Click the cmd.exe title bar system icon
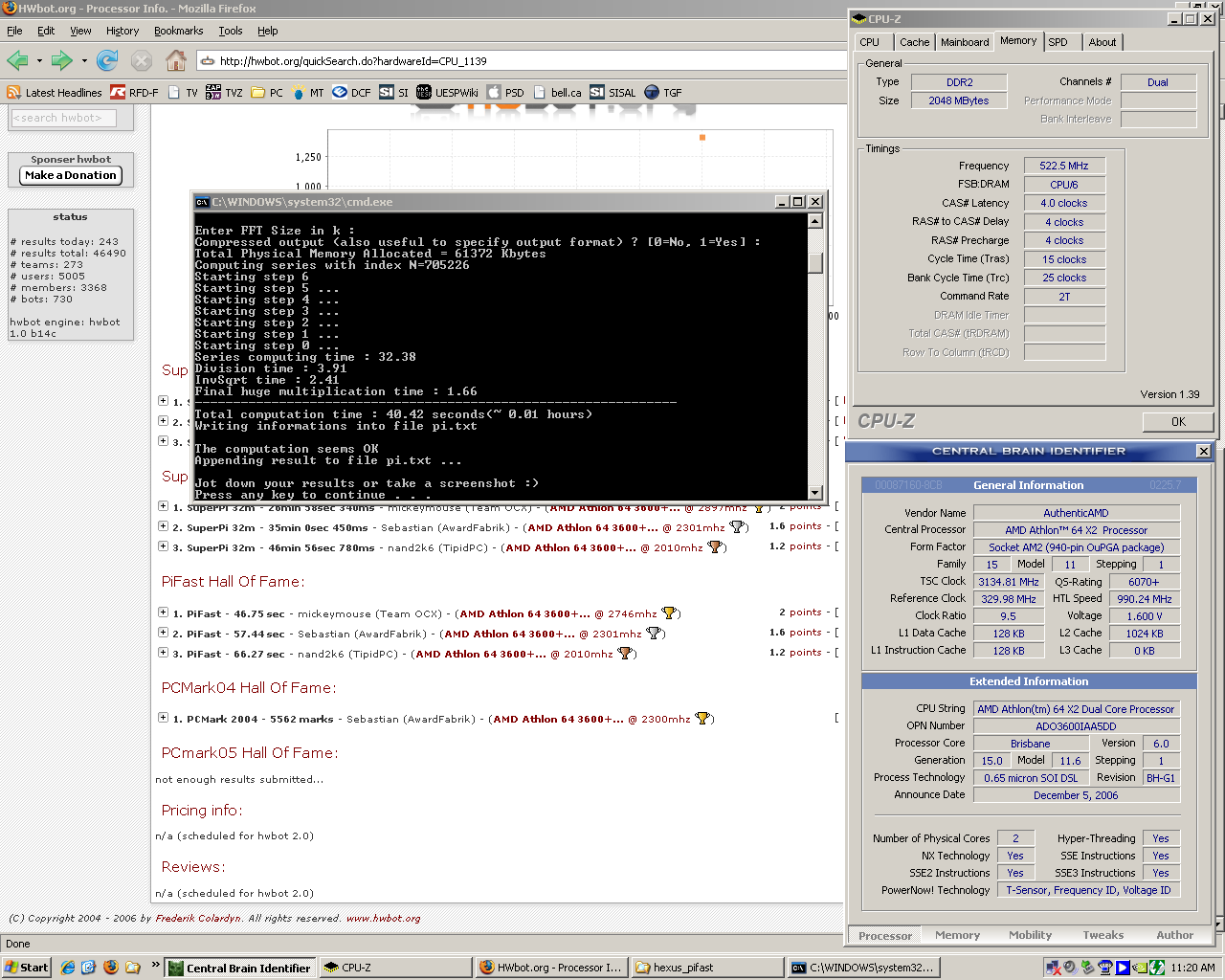Viewport: 1225px width, 980px height. click(202, 202)
